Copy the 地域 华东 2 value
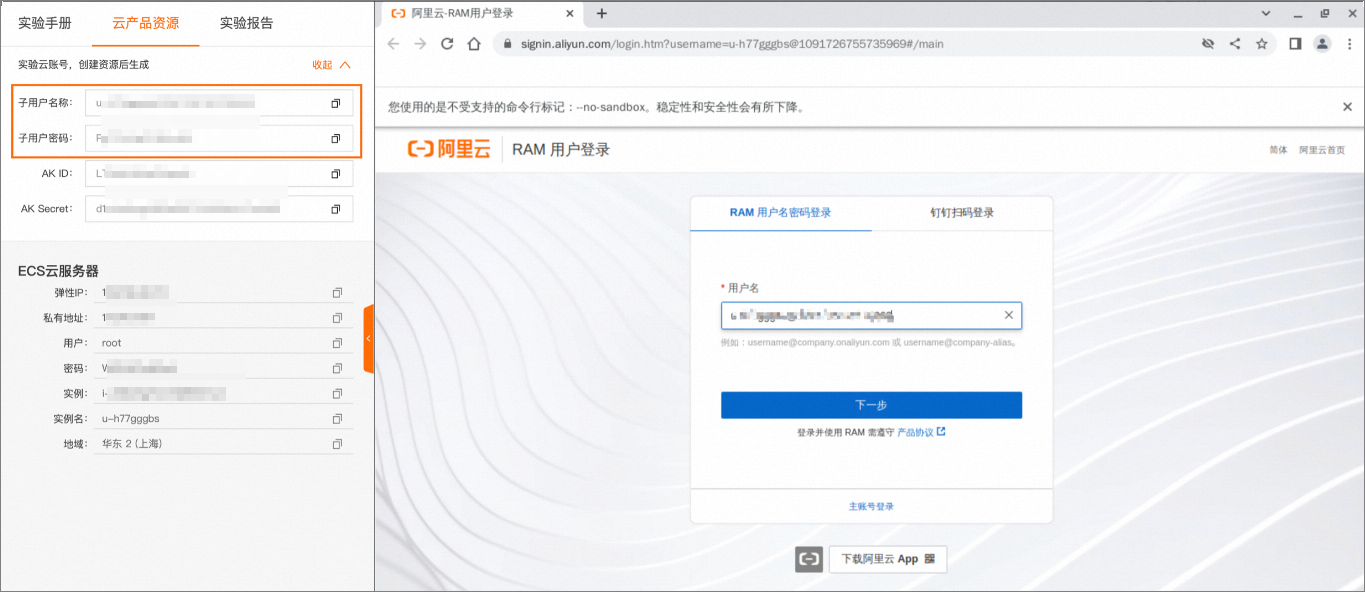The image size is (1365, 592). click(337, 444)
